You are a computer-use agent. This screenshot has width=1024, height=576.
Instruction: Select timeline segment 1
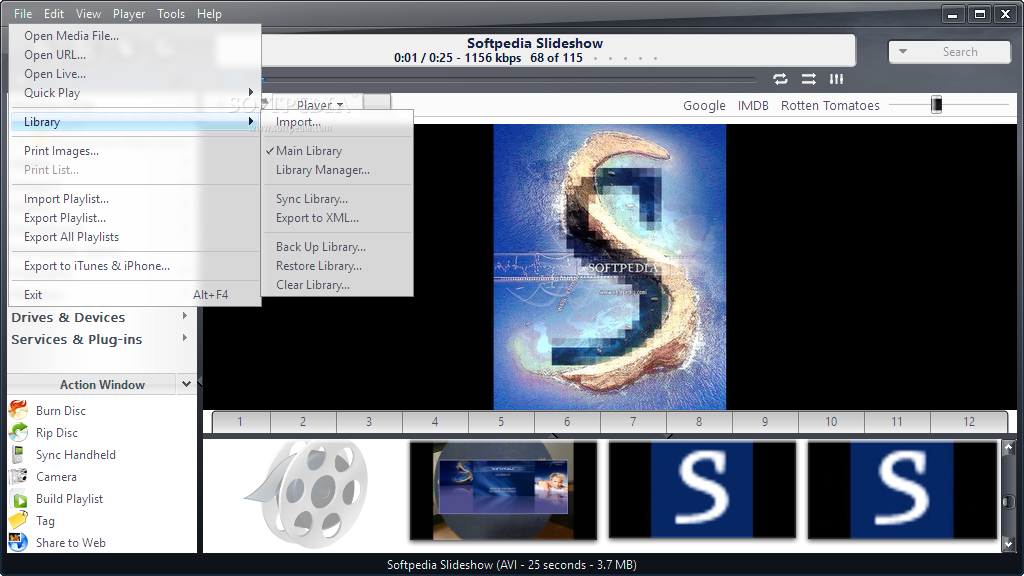(x=240, y=422)
